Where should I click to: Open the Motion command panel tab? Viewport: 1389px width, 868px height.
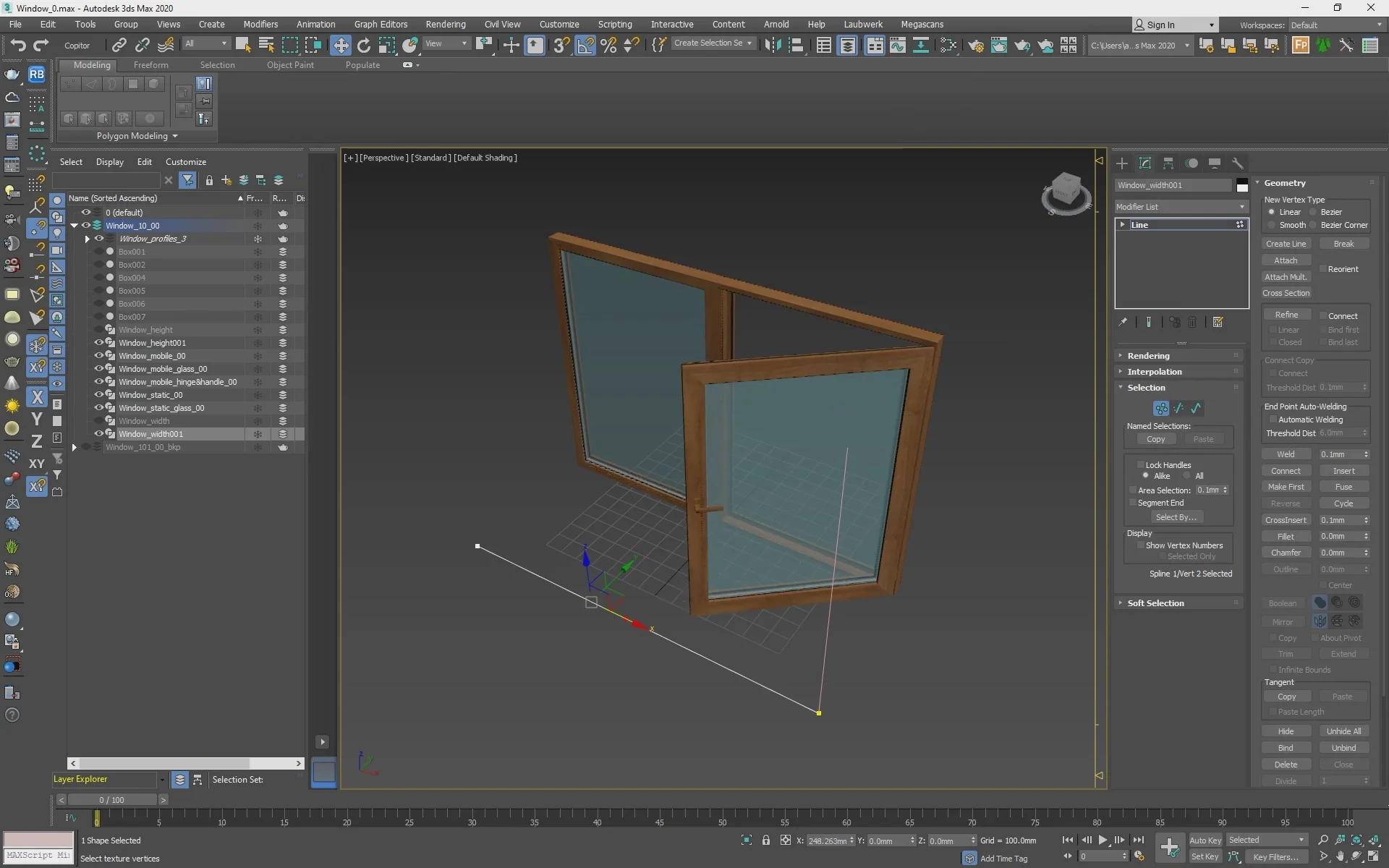pos(1192,163)
